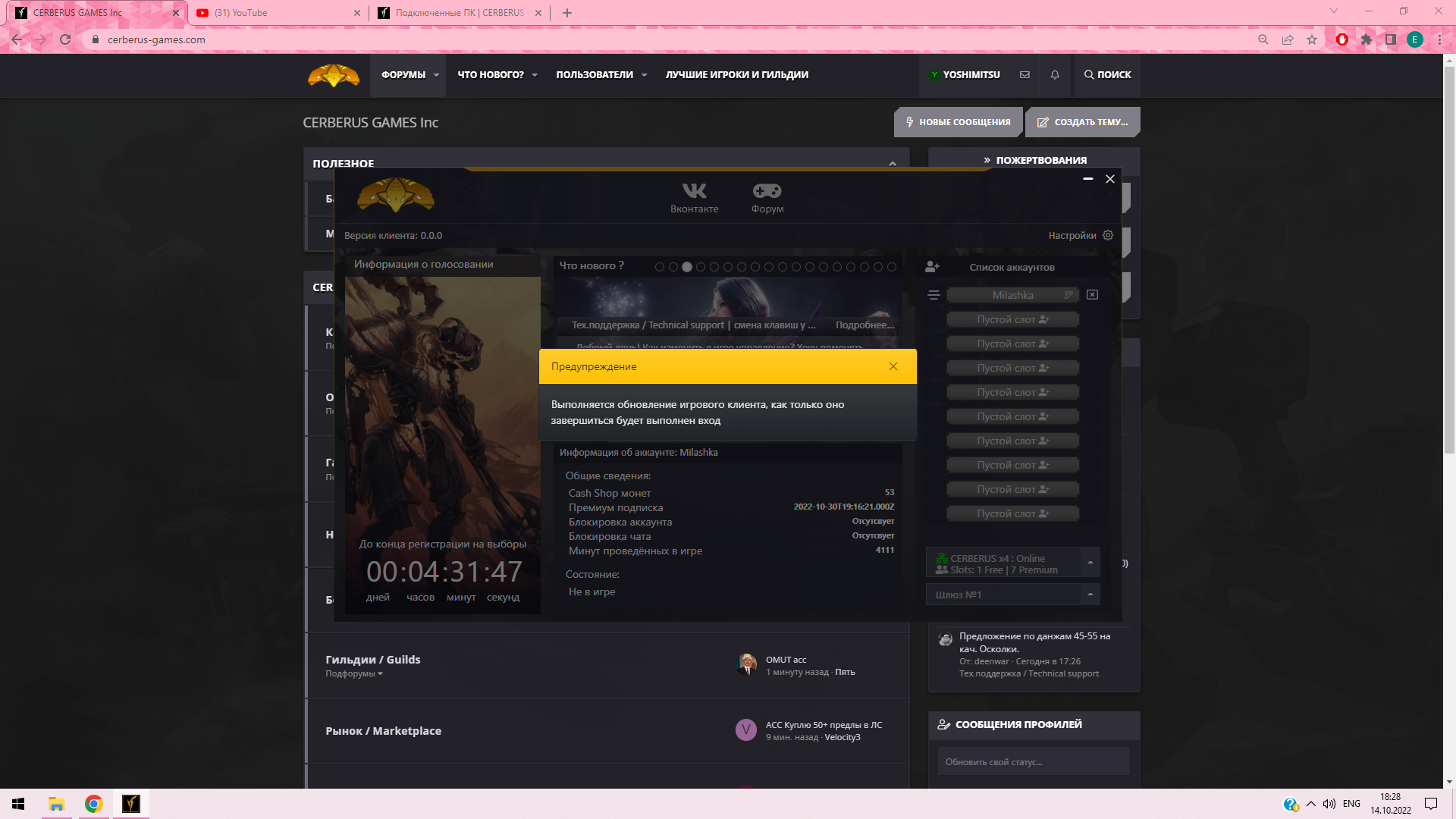The height and width of the screenshot is (819, 1456).
Task: Open forum alerts bell icon
Action: [1055, 75]
